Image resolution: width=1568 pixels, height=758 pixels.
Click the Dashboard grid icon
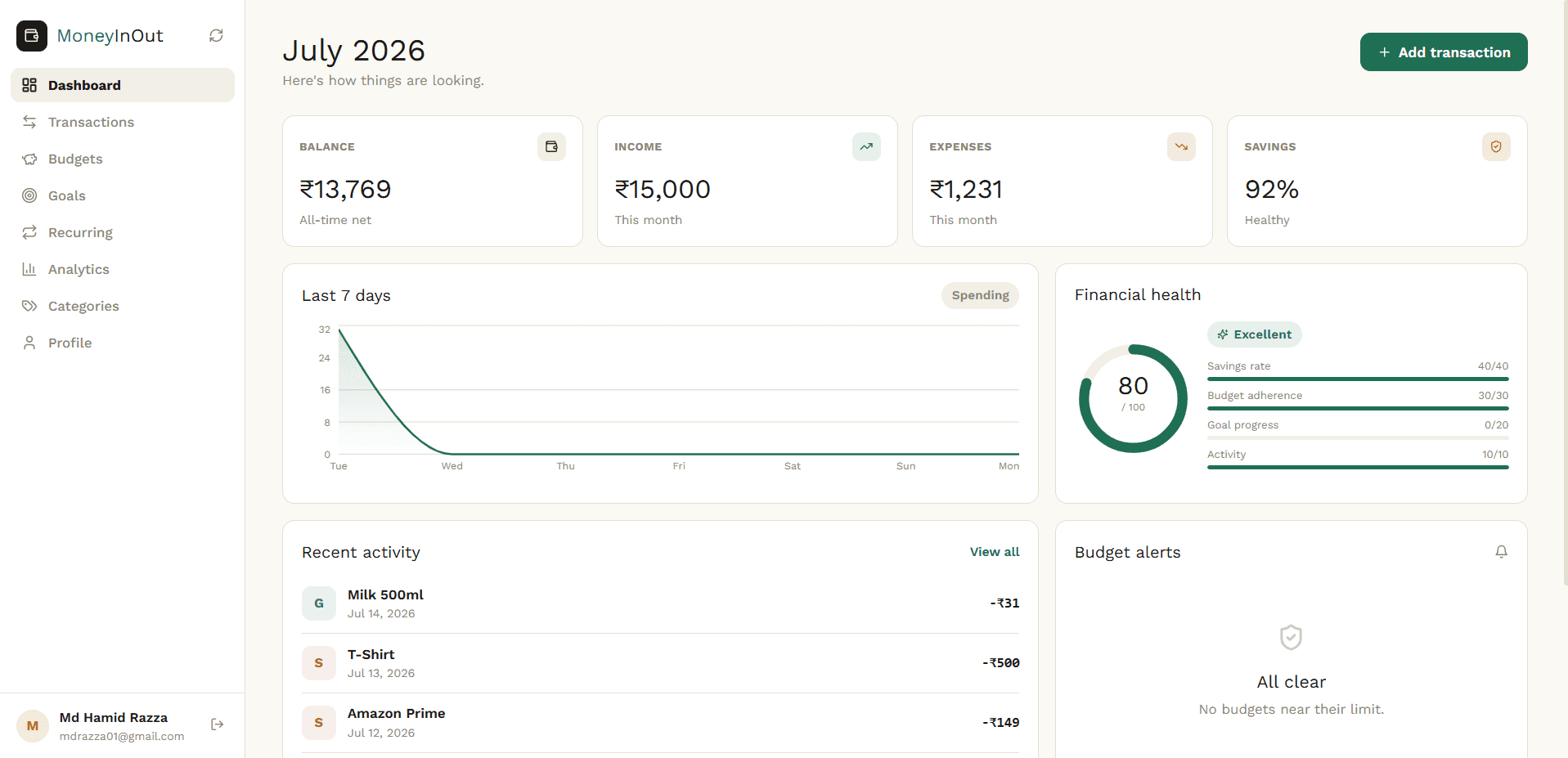[29, 85]
